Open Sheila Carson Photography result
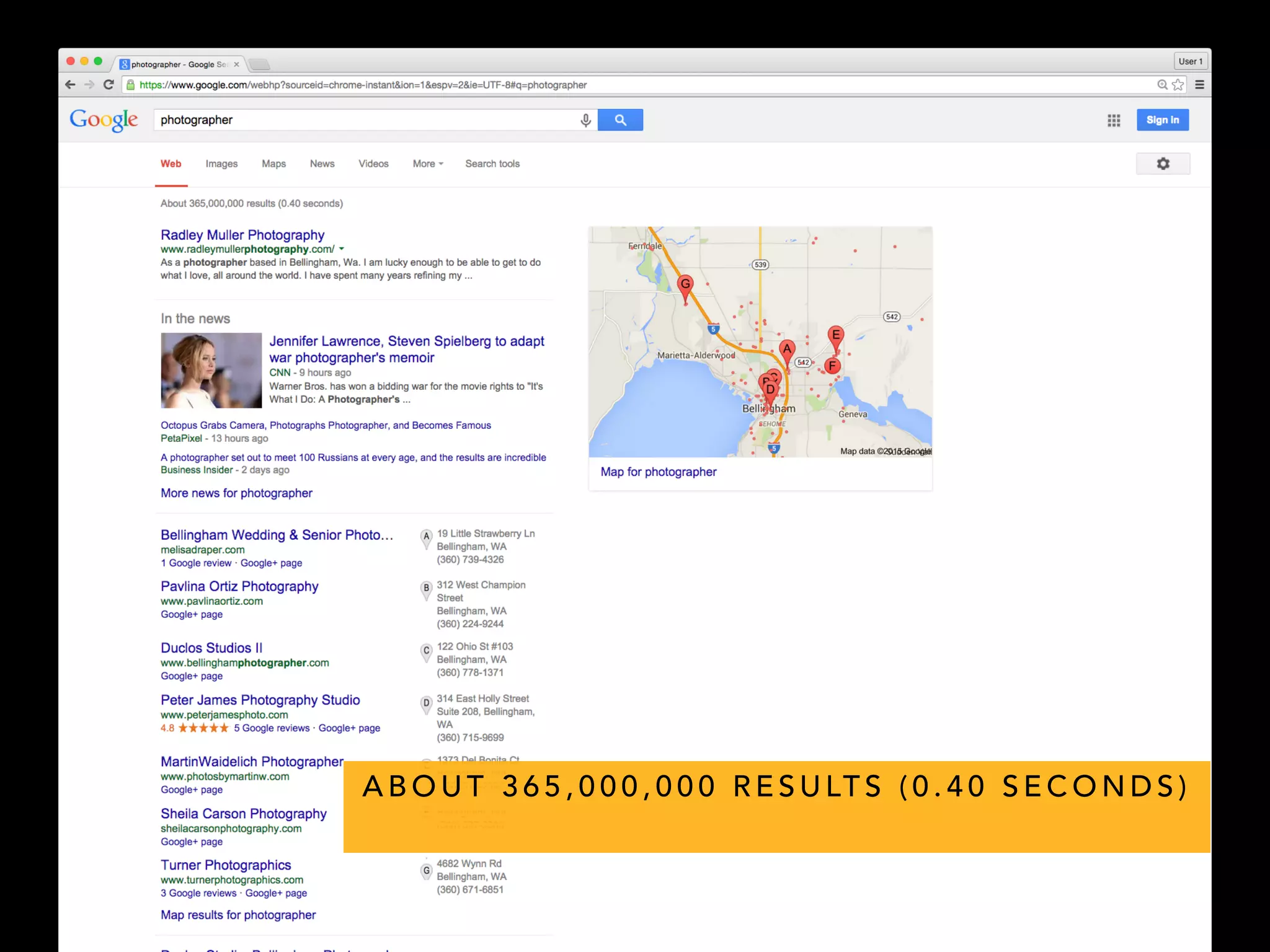 click(x=244, y=814)
